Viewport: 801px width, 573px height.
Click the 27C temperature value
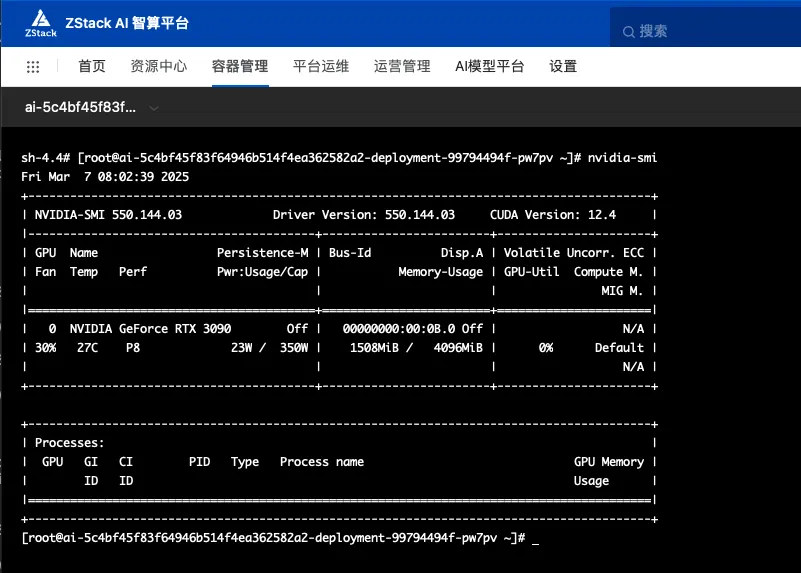tap(87, 348)
